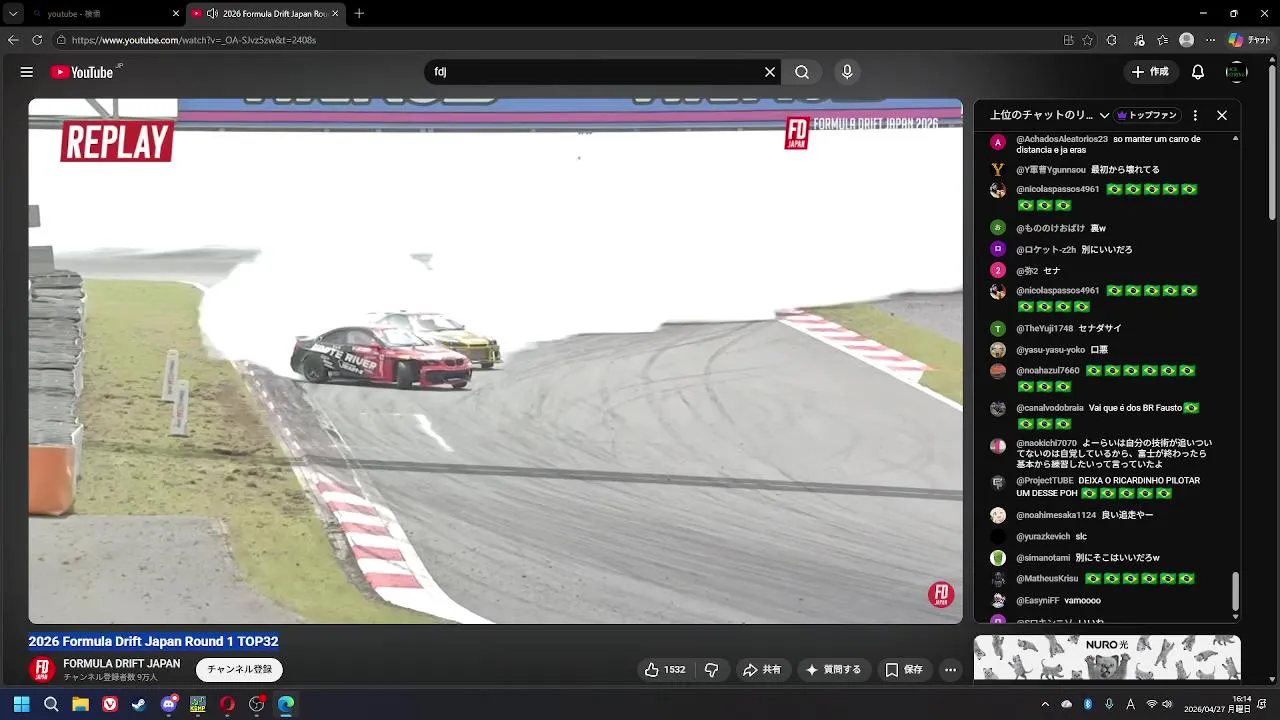Image resolution: width=1280 pixels, height=720 pixels.
Task: Click chat message from @AchadosAleatorios23
Action: click(1095, 145)
